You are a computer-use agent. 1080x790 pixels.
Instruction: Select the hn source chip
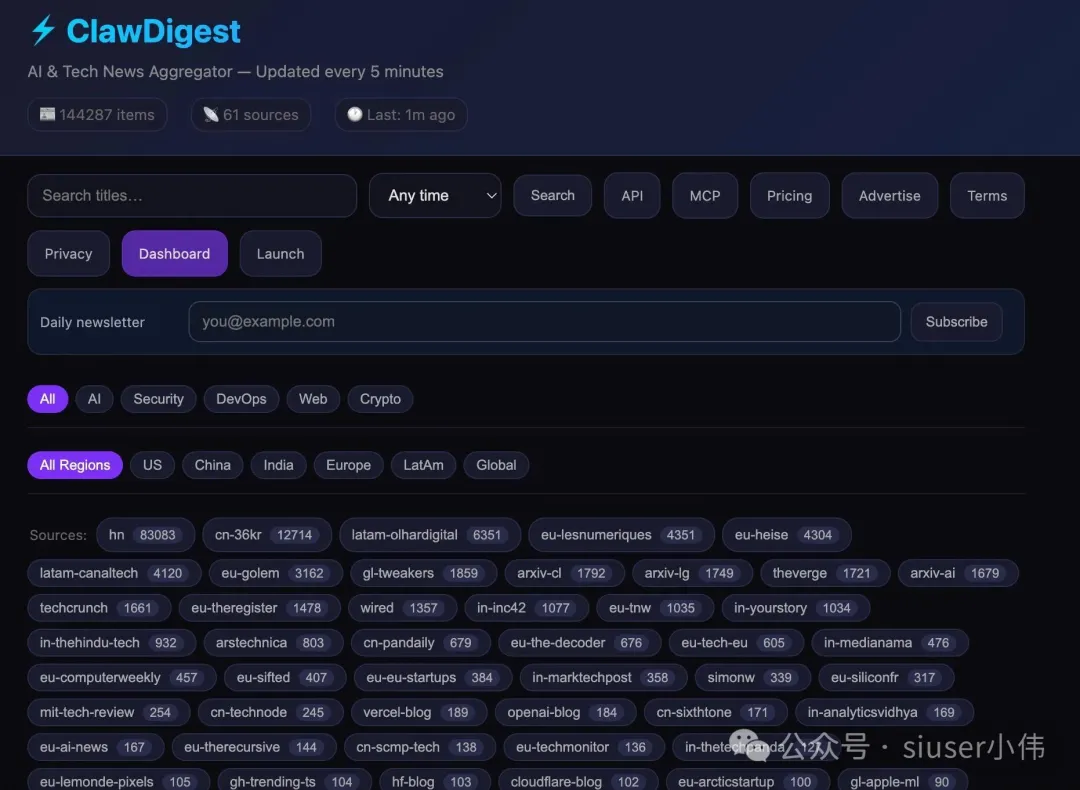pyautogui.click(x=145, y=535)
